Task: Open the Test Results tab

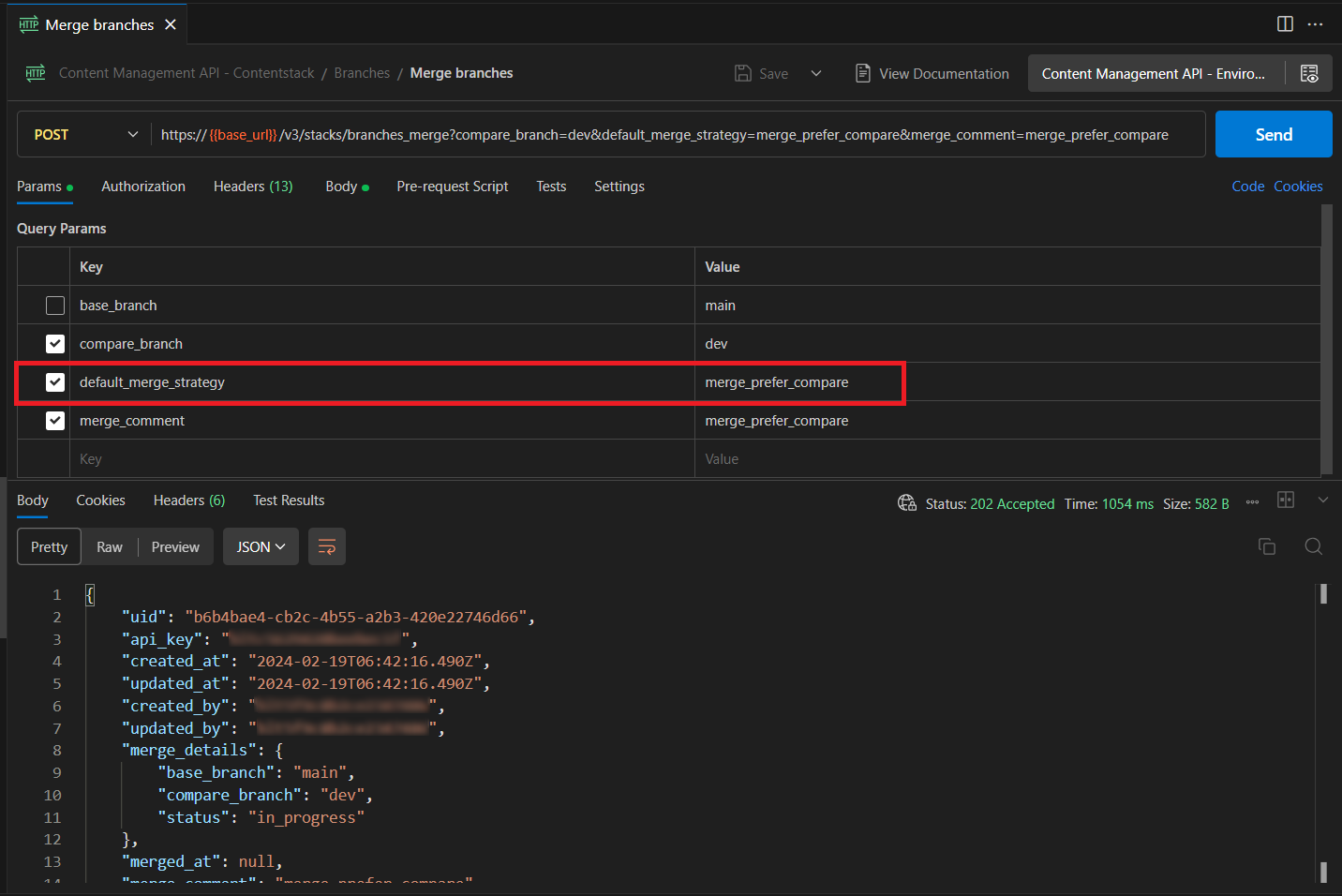Action: tap(289, 500)
